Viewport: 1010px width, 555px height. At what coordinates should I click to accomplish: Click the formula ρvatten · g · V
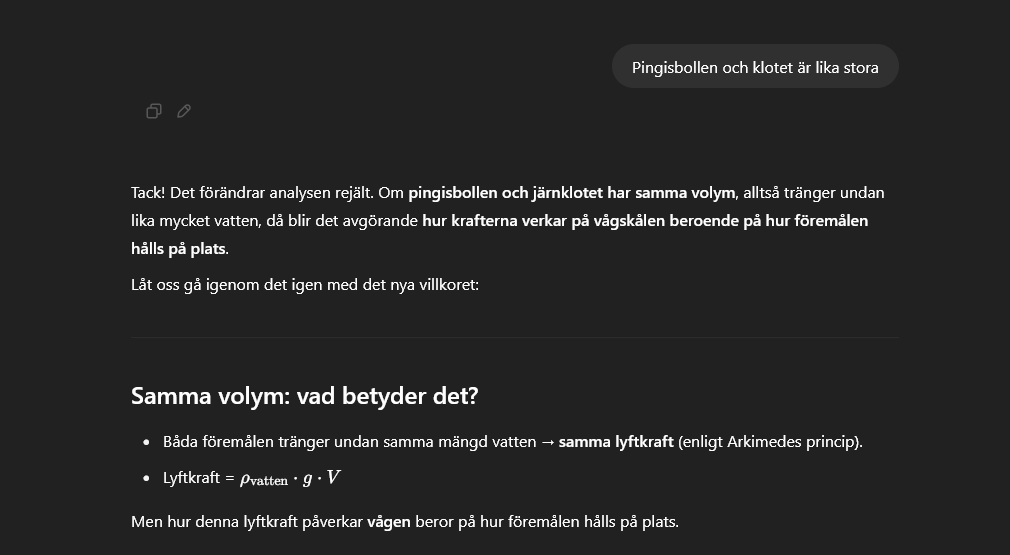(x=290, y=478)
